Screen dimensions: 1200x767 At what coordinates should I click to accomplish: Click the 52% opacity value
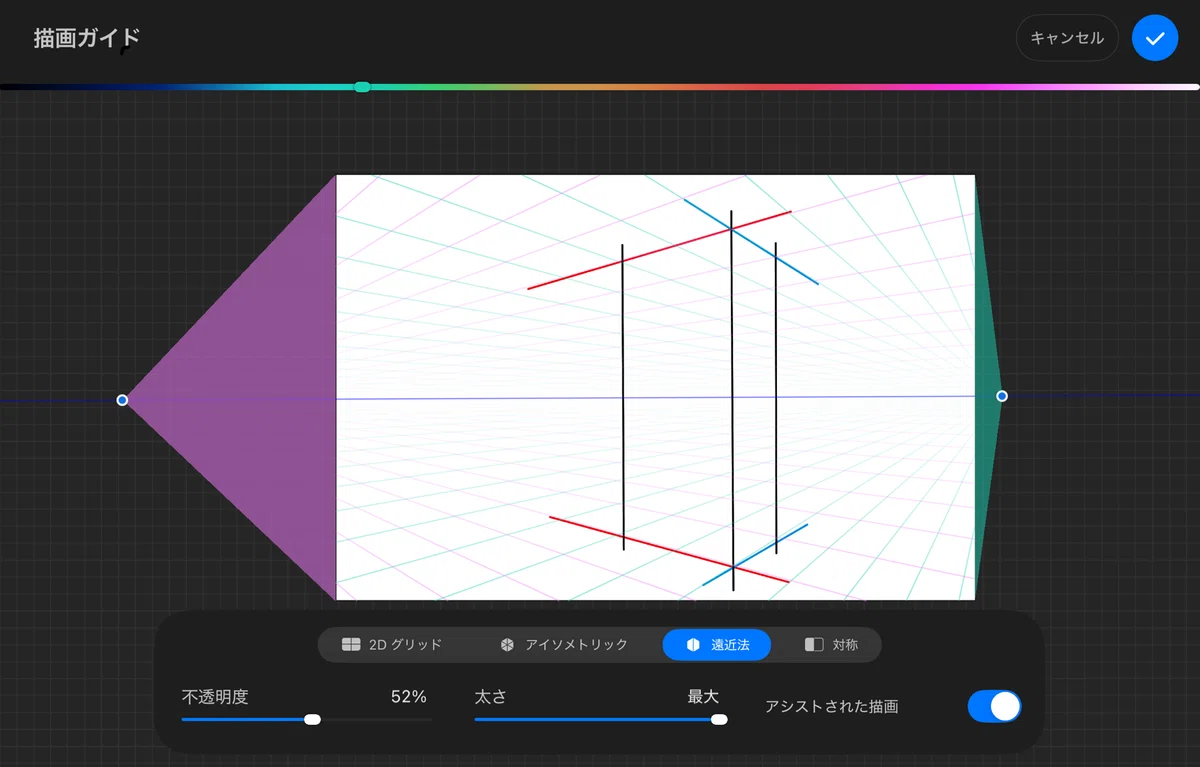pos(409,697)
